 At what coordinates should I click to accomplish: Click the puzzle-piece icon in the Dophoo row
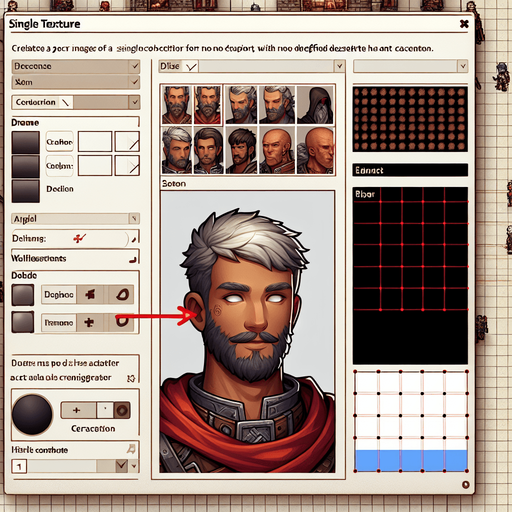(x=90, y=294)
